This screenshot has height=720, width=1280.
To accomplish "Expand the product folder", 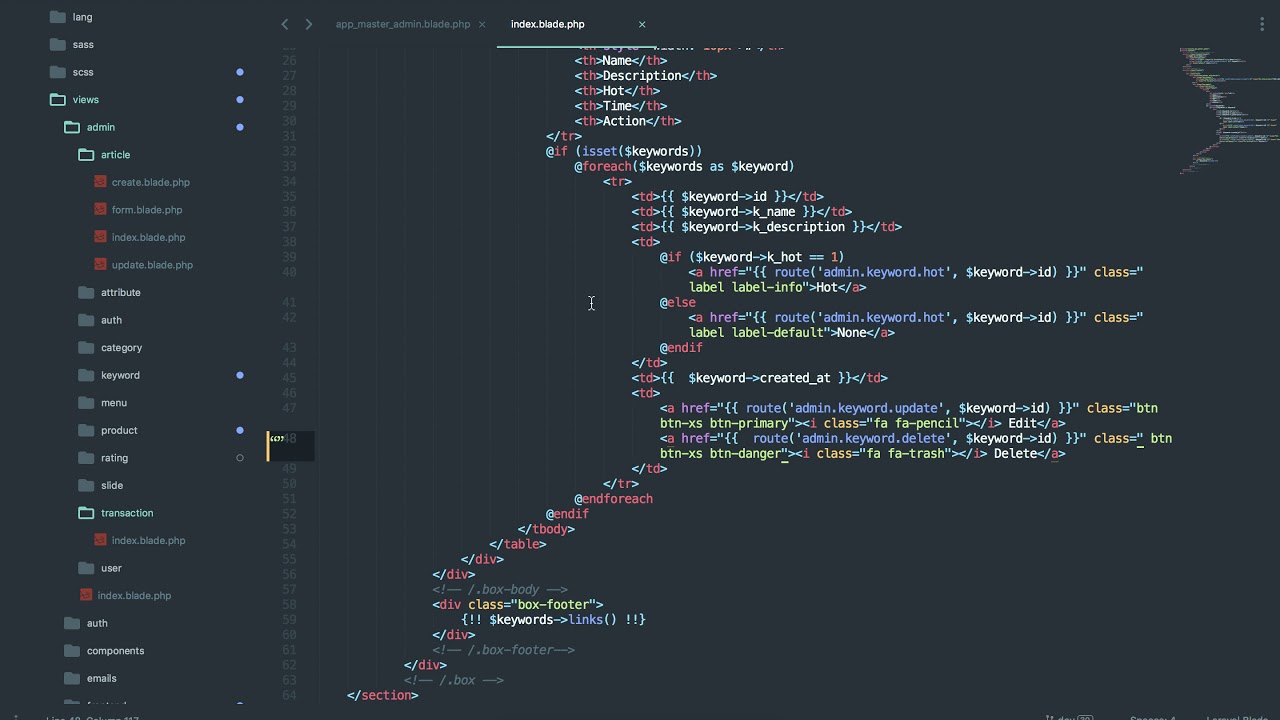I will coord(86,430).
